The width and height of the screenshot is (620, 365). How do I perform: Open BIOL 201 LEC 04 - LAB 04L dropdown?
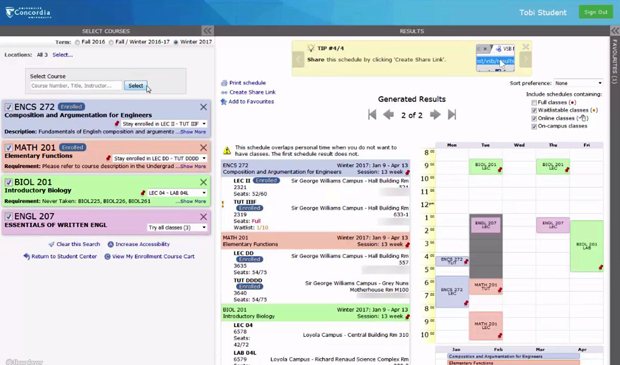tap(177, 193)
